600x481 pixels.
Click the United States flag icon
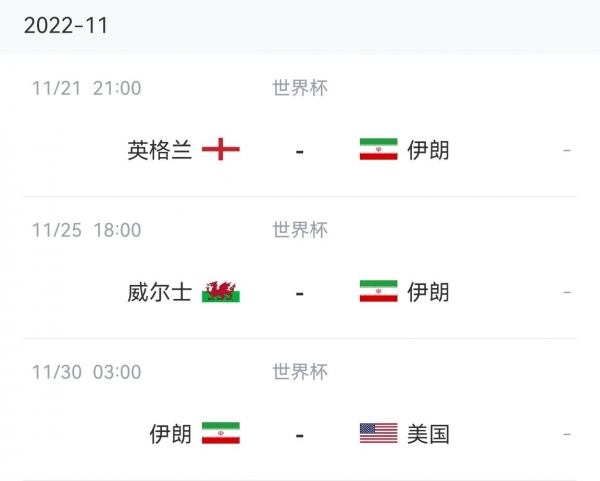click(378, 434)
